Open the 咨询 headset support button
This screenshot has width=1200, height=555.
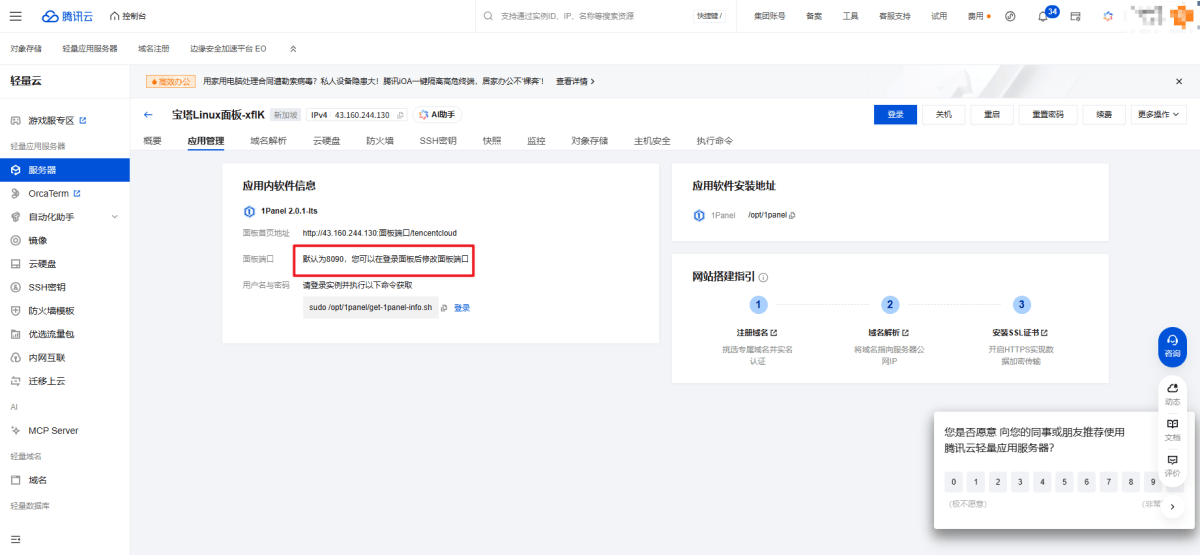click(x=1172, y=344)
